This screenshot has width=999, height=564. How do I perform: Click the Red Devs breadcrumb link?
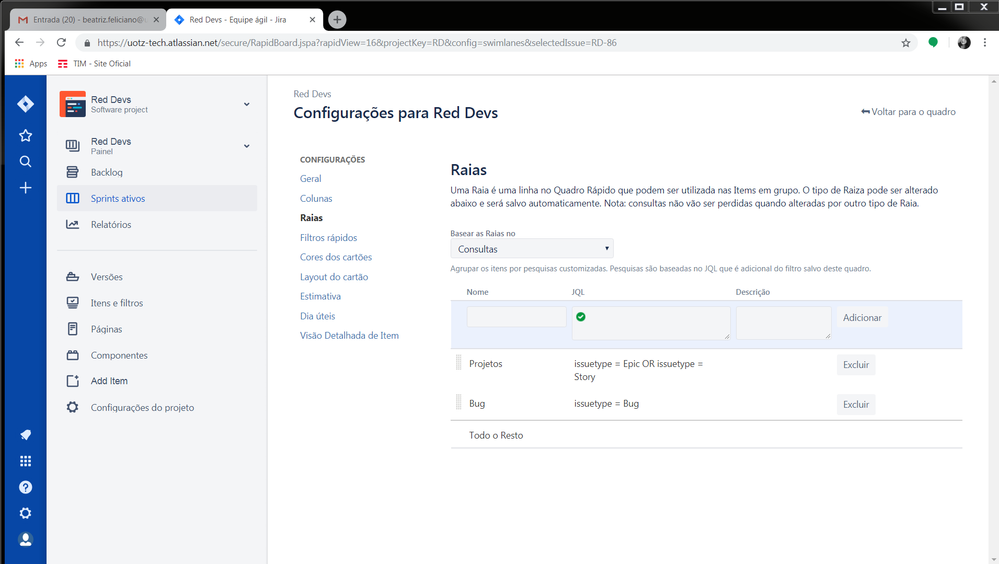coord(312,94)
